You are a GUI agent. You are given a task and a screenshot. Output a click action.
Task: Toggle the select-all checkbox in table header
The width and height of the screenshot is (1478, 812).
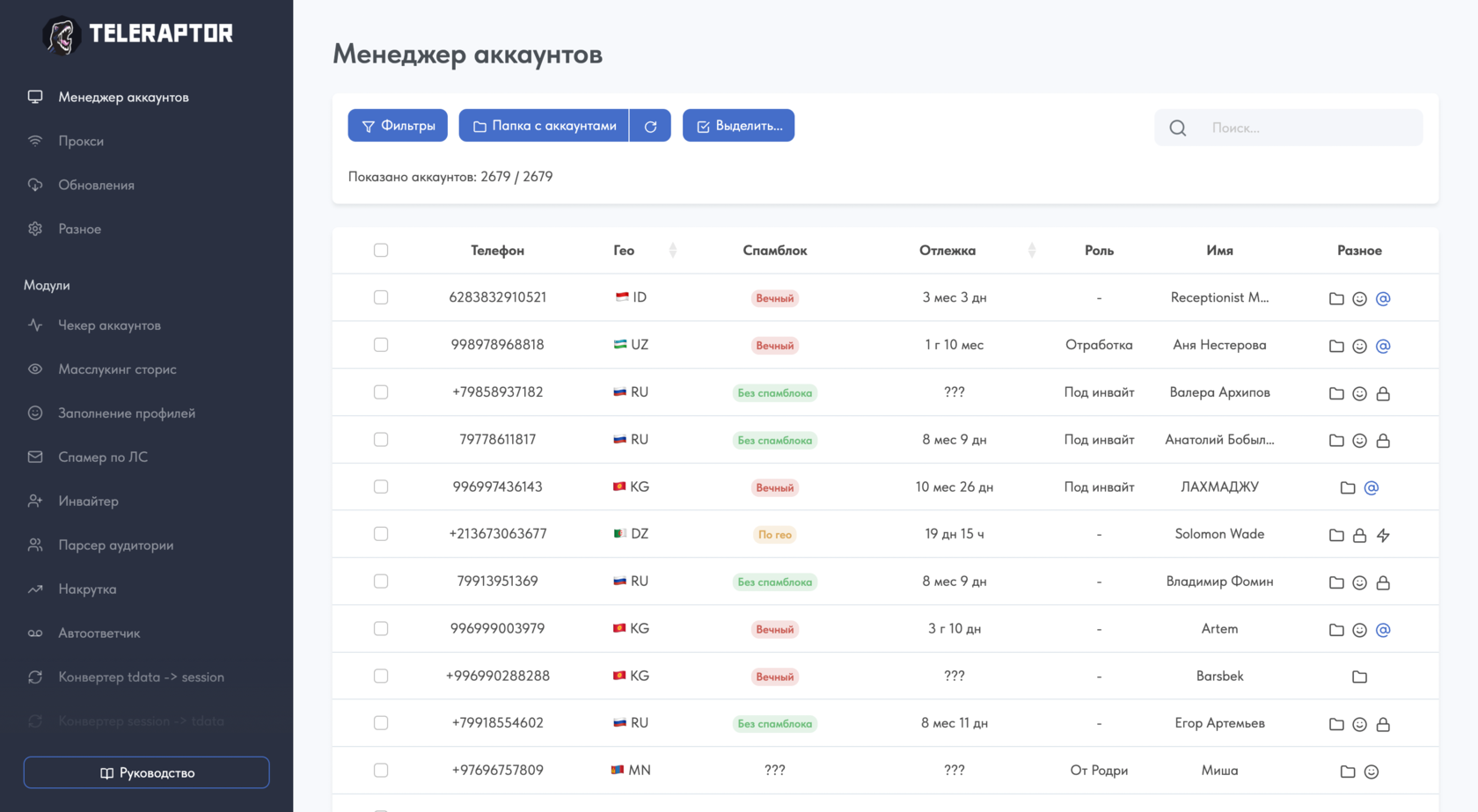pos(381,251)
